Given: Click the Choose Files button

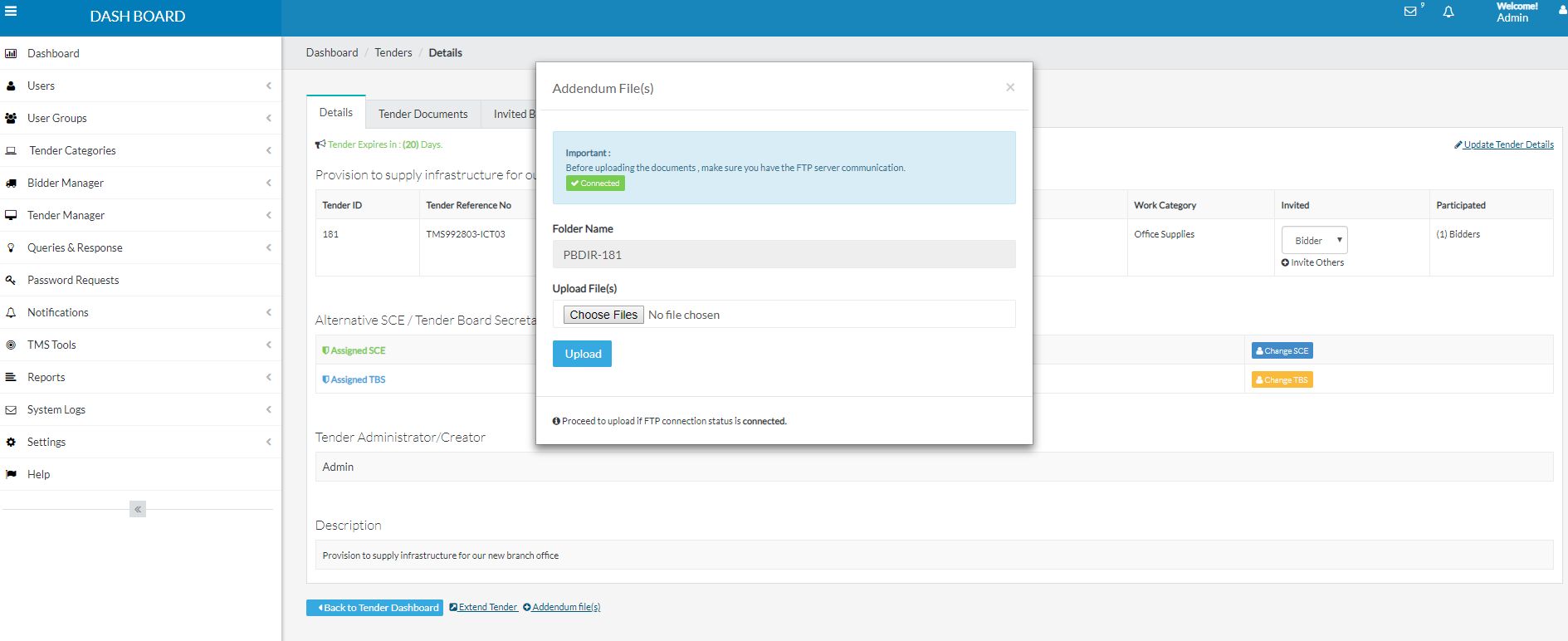Looking at the screenshot, I should [603, 315].
